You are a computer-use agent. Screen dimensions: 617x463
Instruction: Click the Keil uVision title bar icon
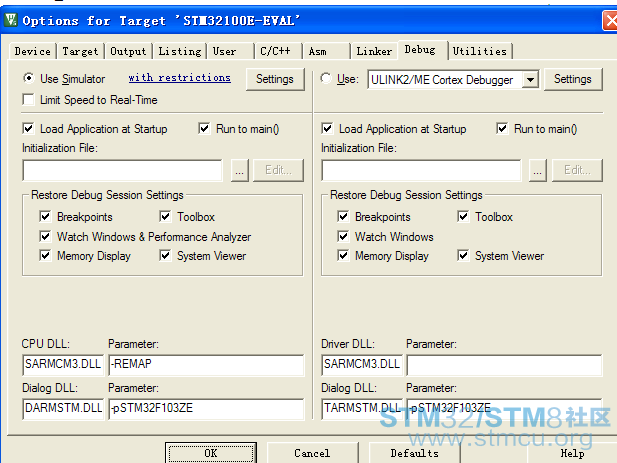point(11,20)
